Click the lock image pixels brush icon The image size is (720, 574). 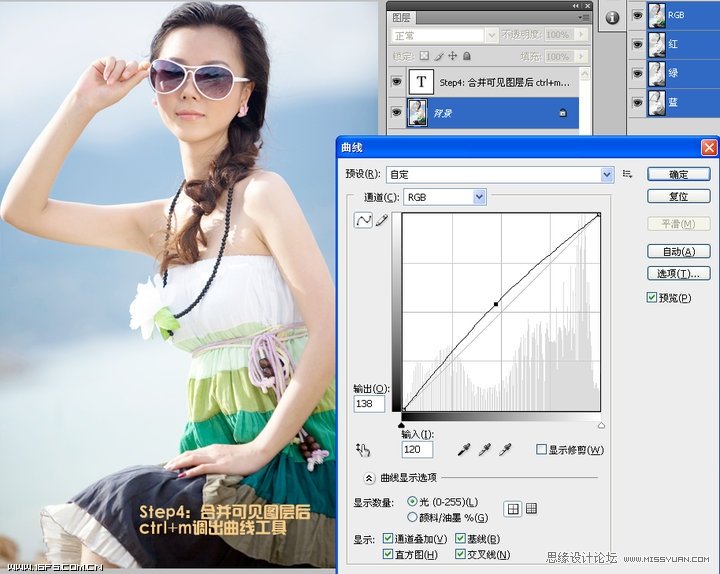pyautogui.click(x=439, y=56)
